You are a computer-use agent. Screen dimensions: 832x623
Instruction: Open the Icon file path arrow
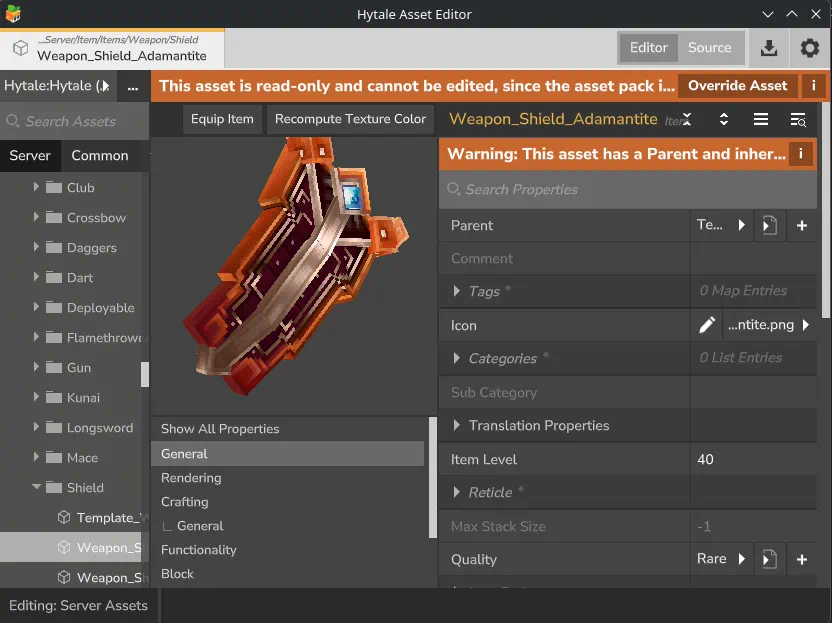click(x=805, y=325)
